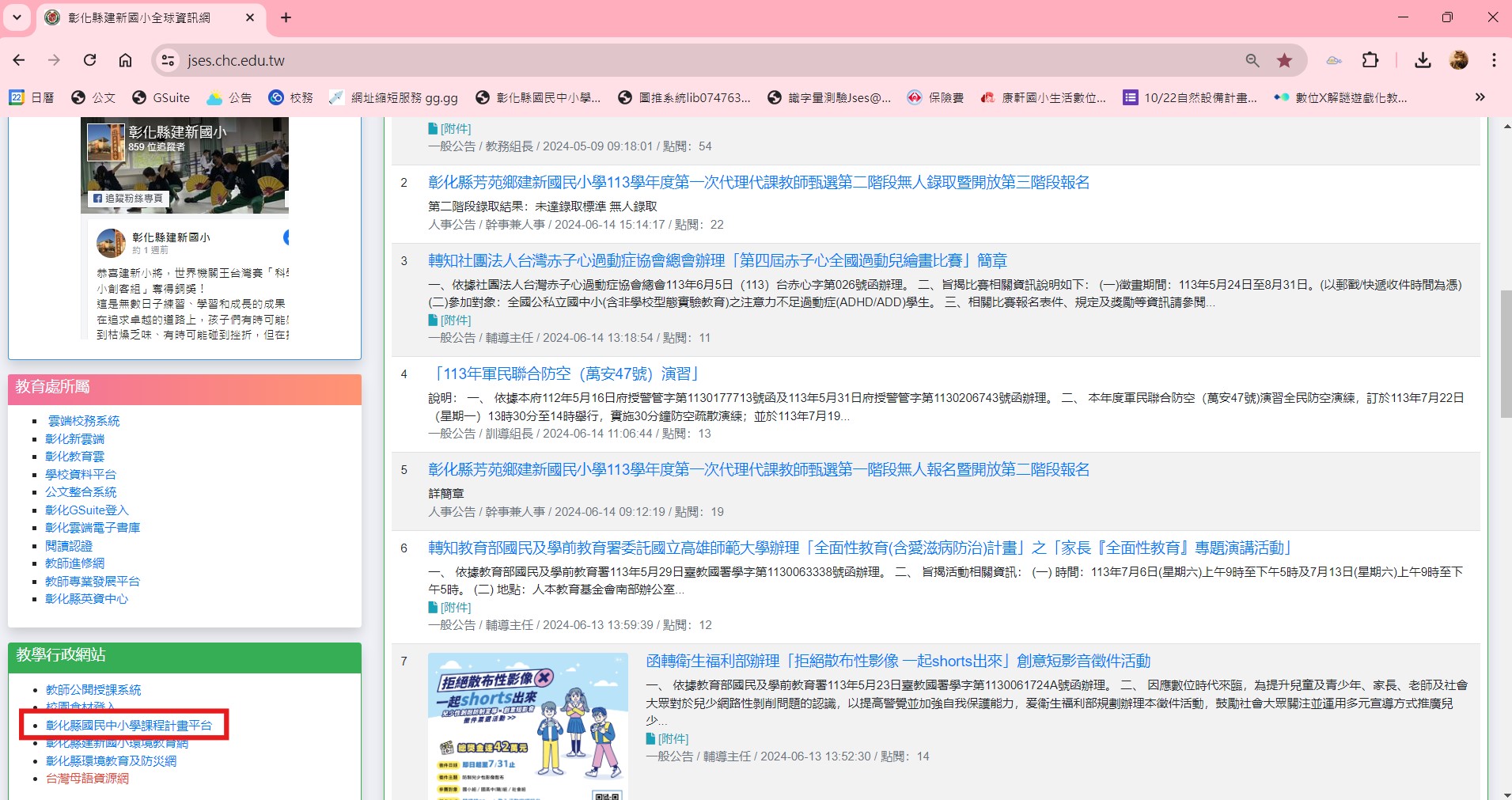Open the 雲端校務系統 link

coord(84,421)
